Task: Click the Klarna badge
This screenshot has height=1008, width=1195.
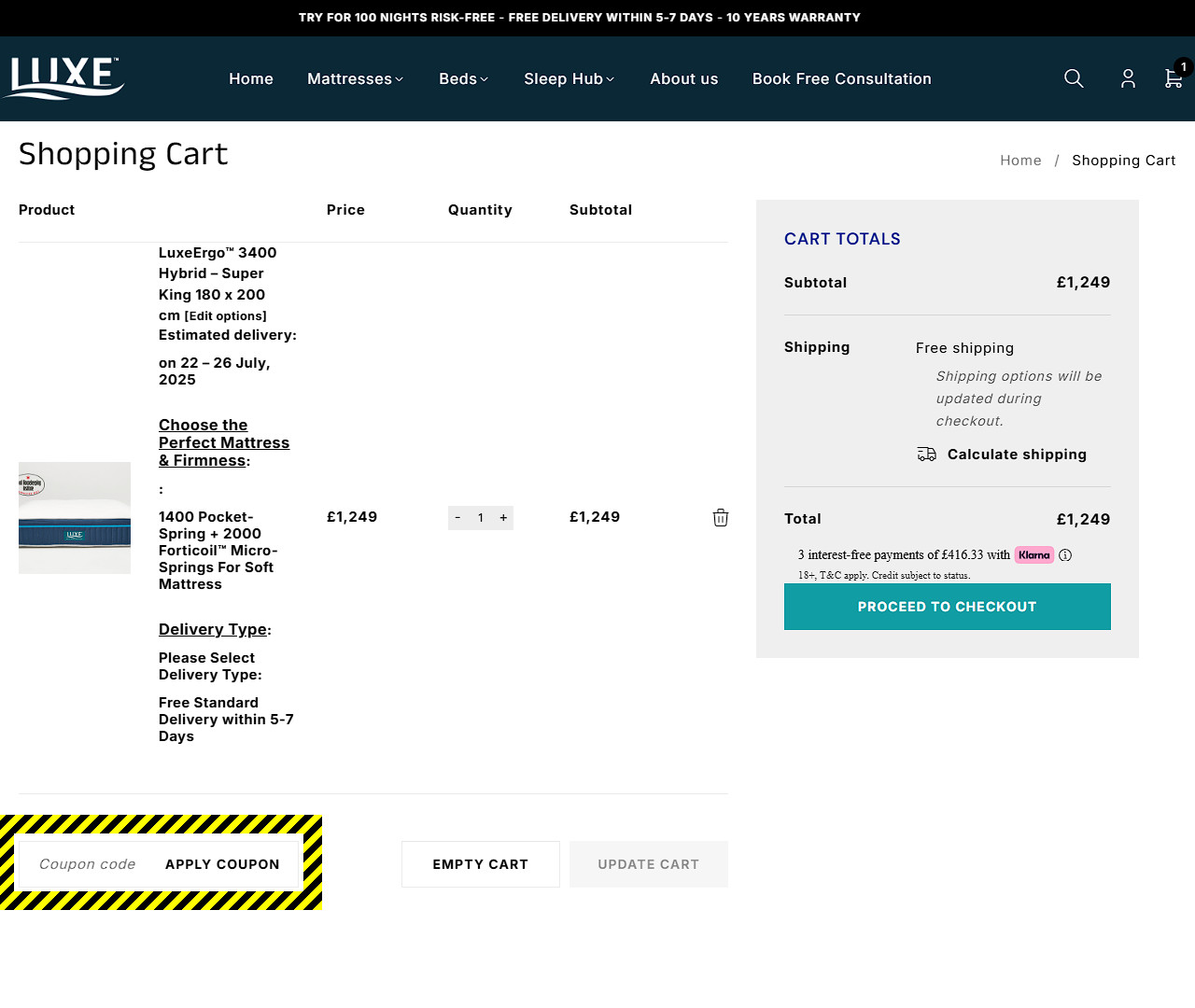Action: point(1034,555)
